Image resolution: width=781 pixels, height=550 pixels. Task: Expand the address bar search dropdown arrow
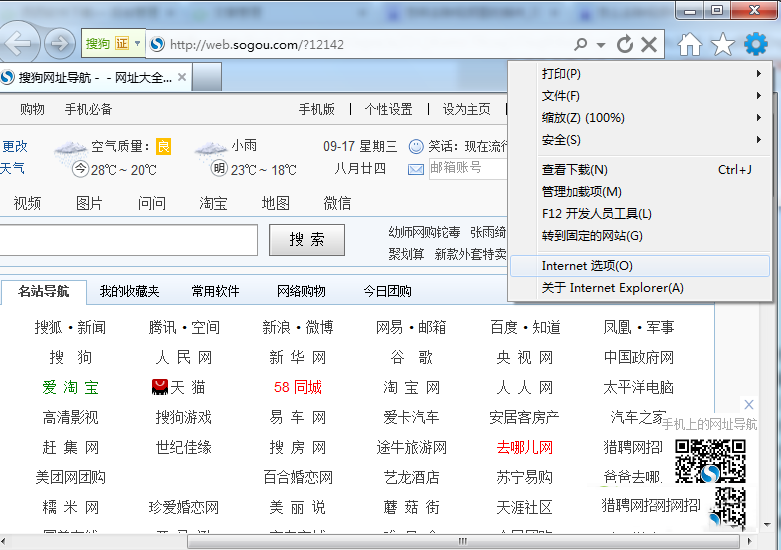601,45
